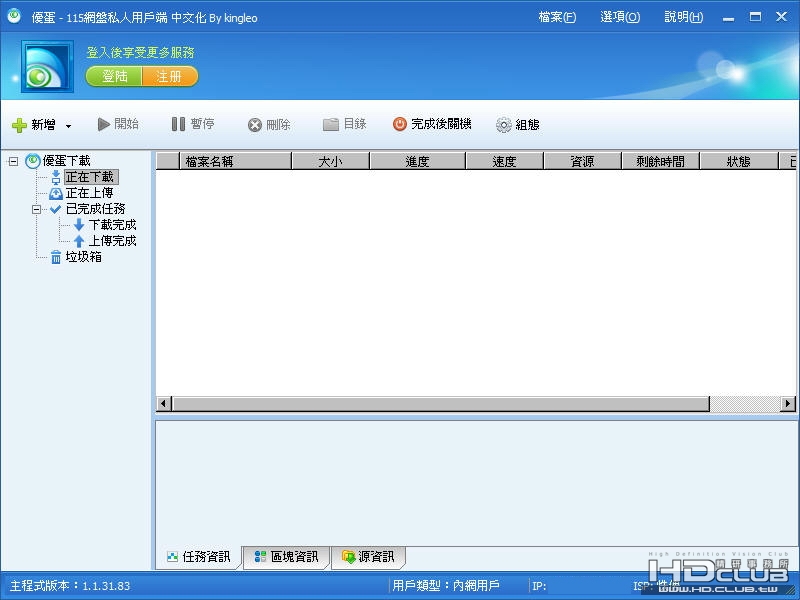
Task: Click the green plus New task icon
Action: (19, 125)
